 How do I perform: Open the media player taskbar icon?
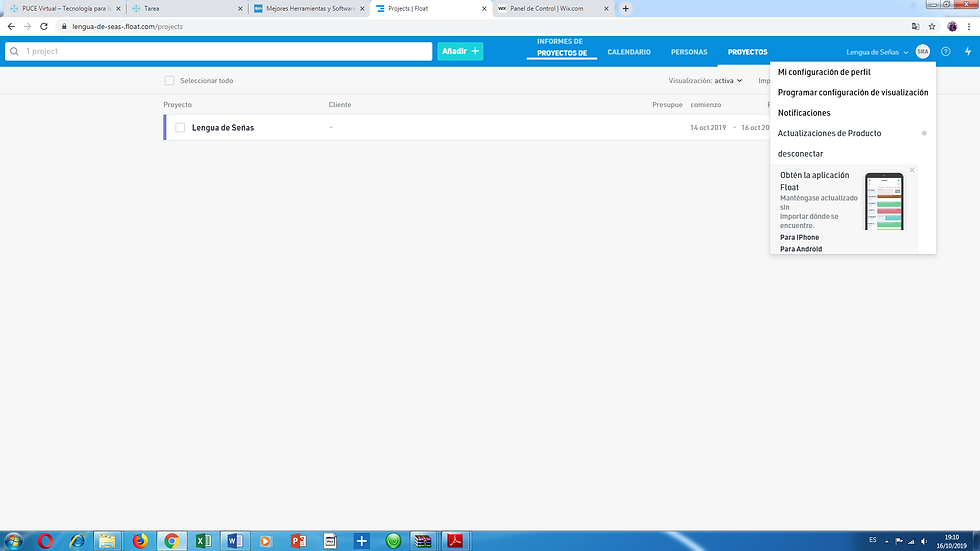(x=266, y=541)
